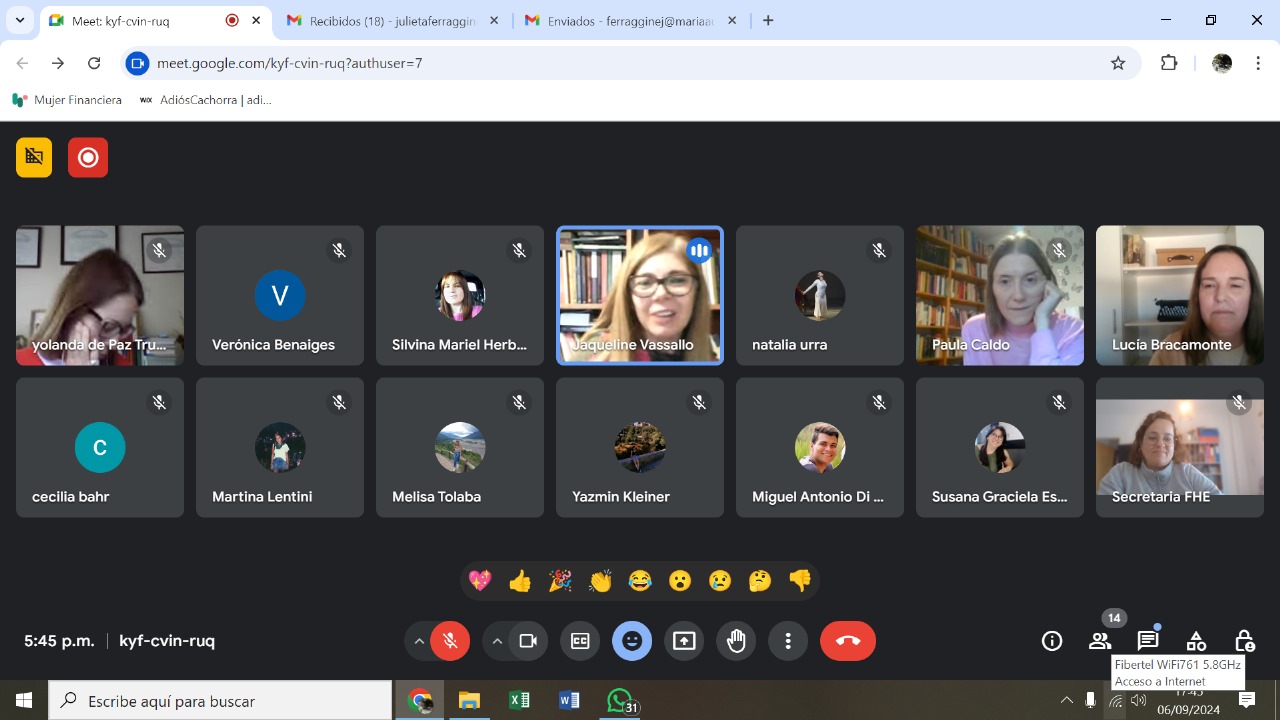Show the participants people list

(1100, 641)
